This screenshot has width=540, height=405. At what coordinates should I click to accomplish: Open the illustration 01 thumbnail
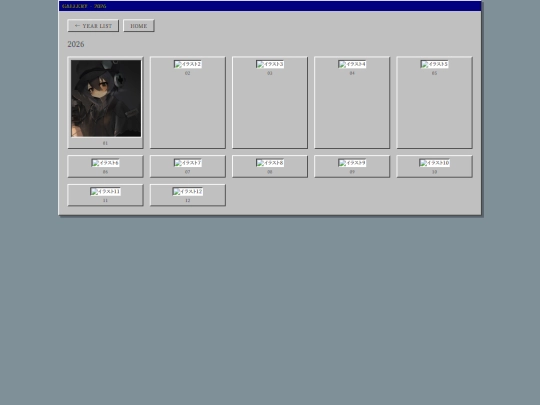(x=106, y=98)
